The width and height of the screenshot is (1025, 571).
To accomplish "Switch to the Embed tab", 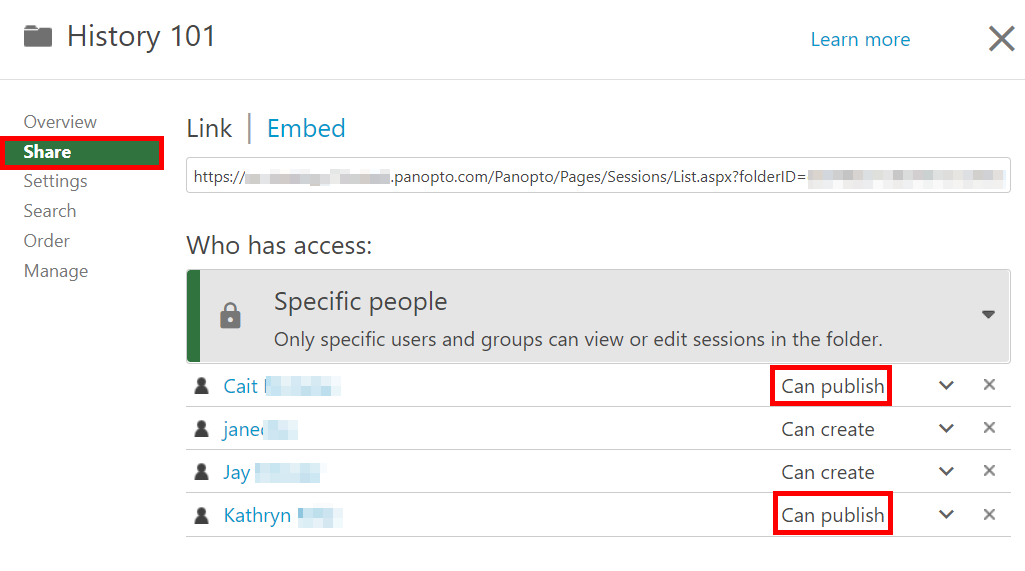I will click(306, 128).
